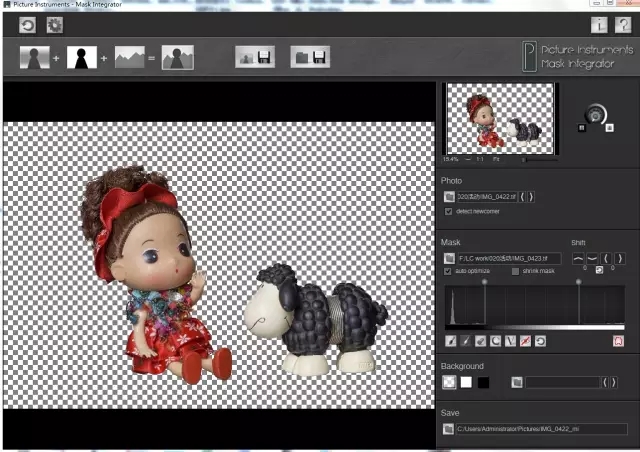The height and width of the screenshot is (452, 640).
Task: Click the save single image icon
Action: (255, 57)
